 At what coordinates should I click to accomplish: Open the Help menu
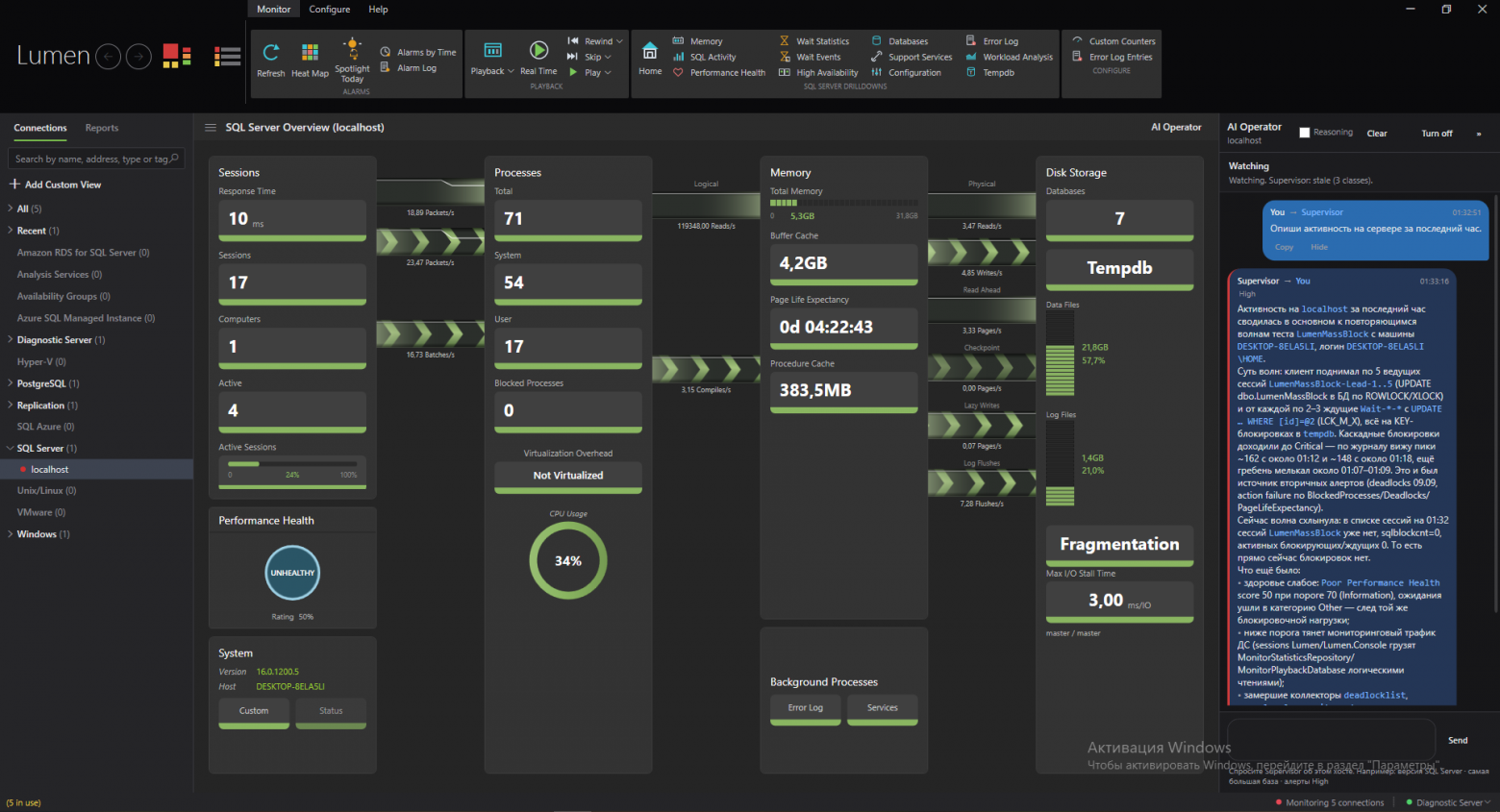click(378, 9)
